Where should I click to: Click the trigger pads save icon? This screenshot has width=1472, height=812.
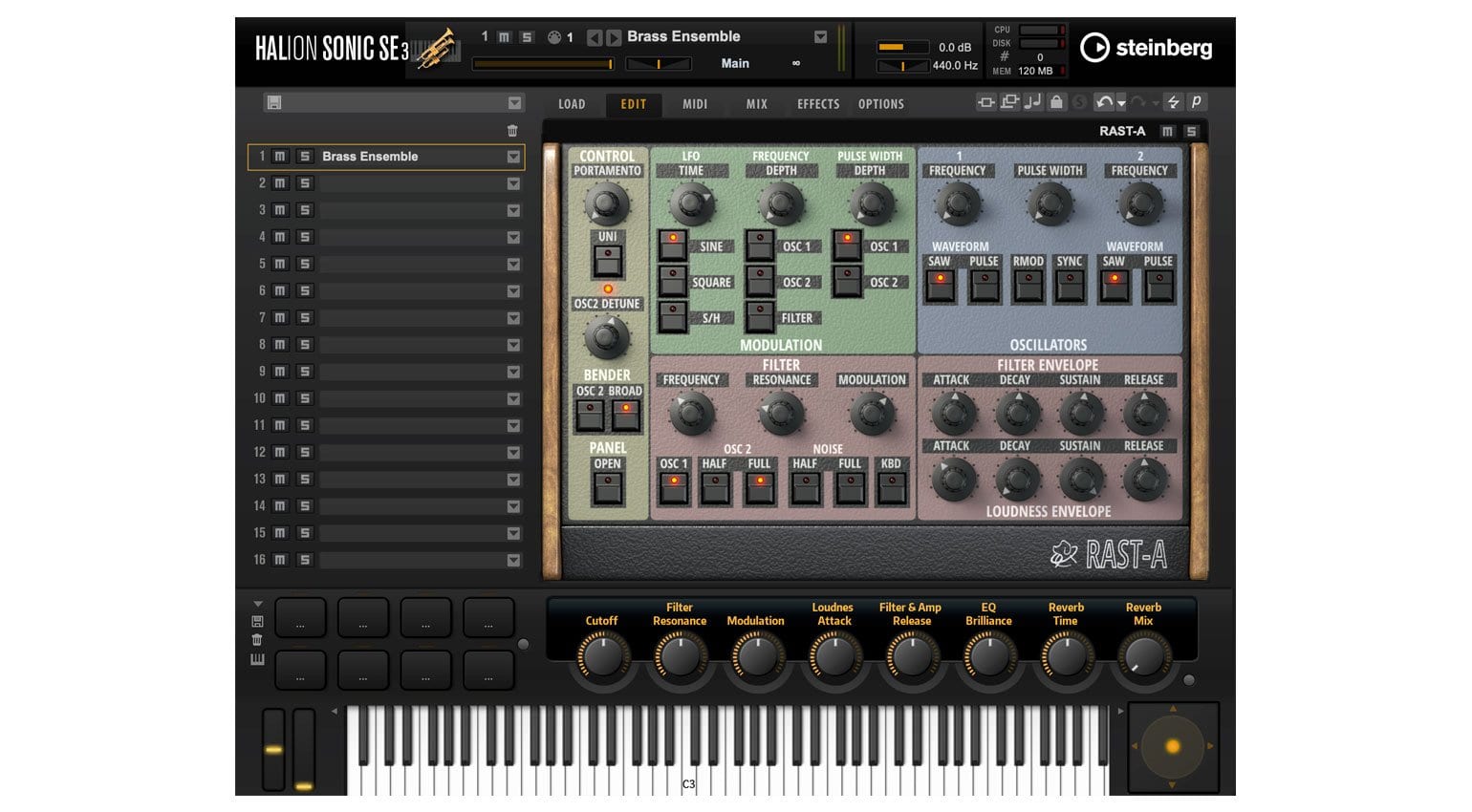tap(257, 621)
